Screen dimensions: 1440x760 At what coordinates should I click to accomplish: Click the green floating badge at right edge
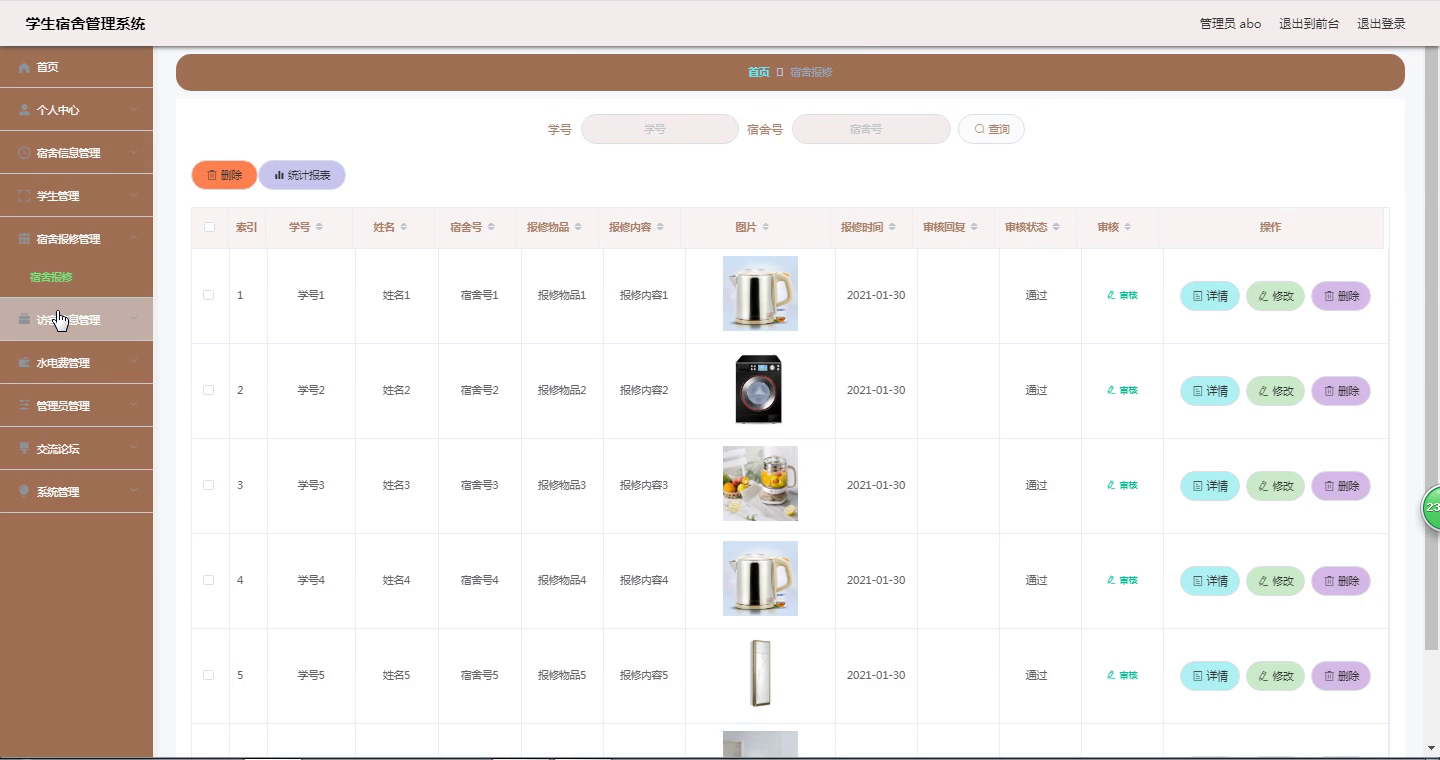1431,508
